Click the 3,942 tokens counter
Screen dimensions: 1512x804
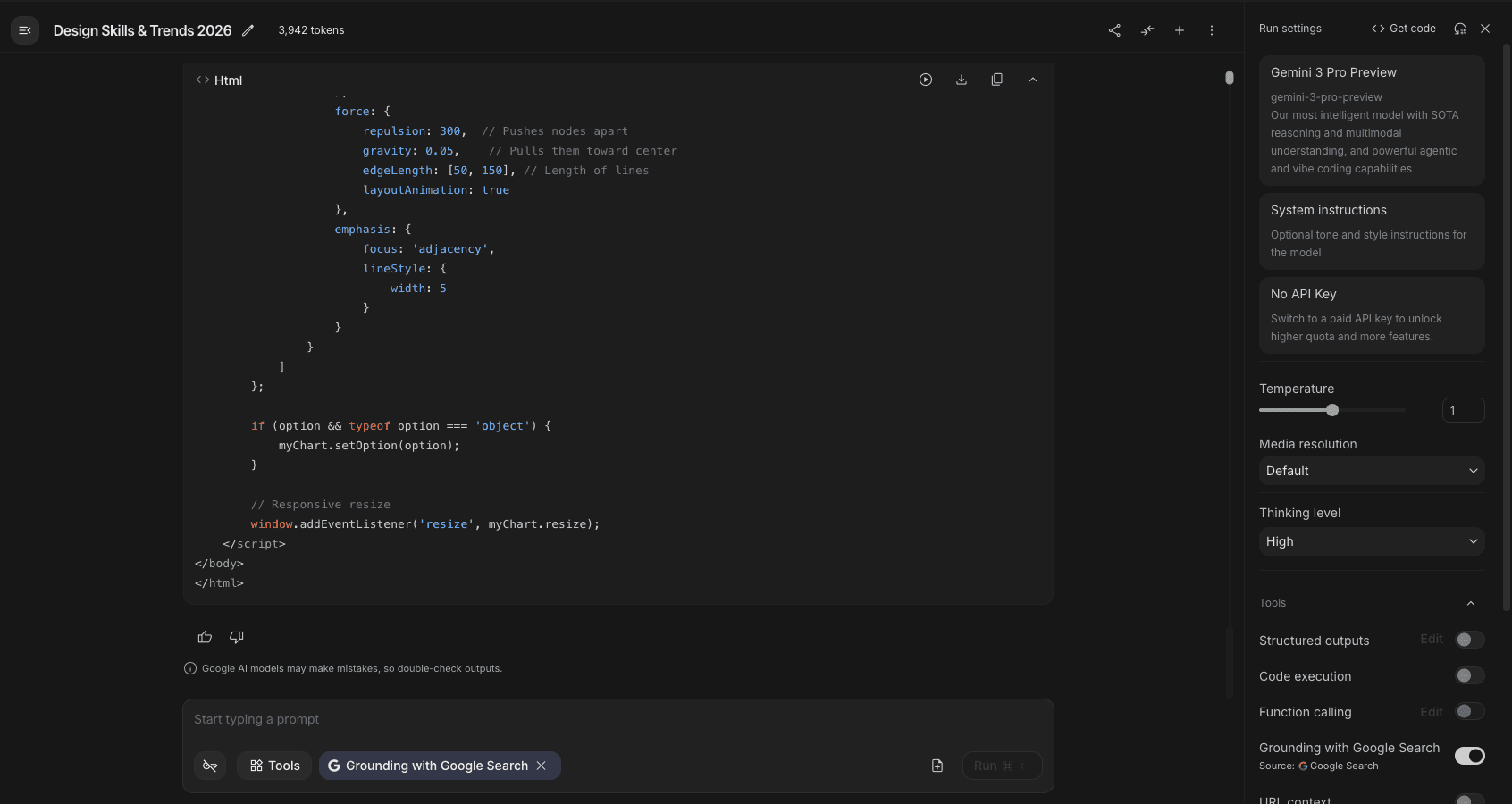tap(311, 30)
